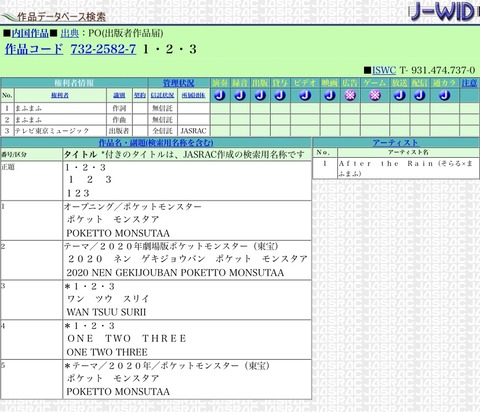Click the 権利者情報 section heading
This screenshot has width=480, height=412.
pos(74,83)
